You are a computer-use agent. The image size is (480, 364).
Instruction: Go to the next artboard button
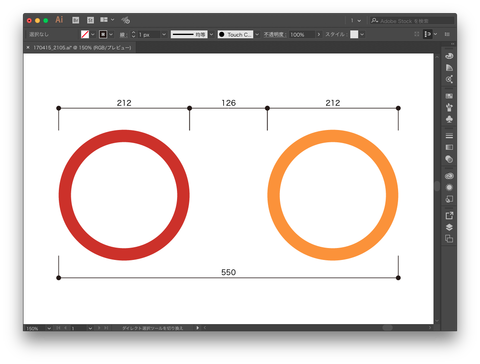[x=99, y=328]
